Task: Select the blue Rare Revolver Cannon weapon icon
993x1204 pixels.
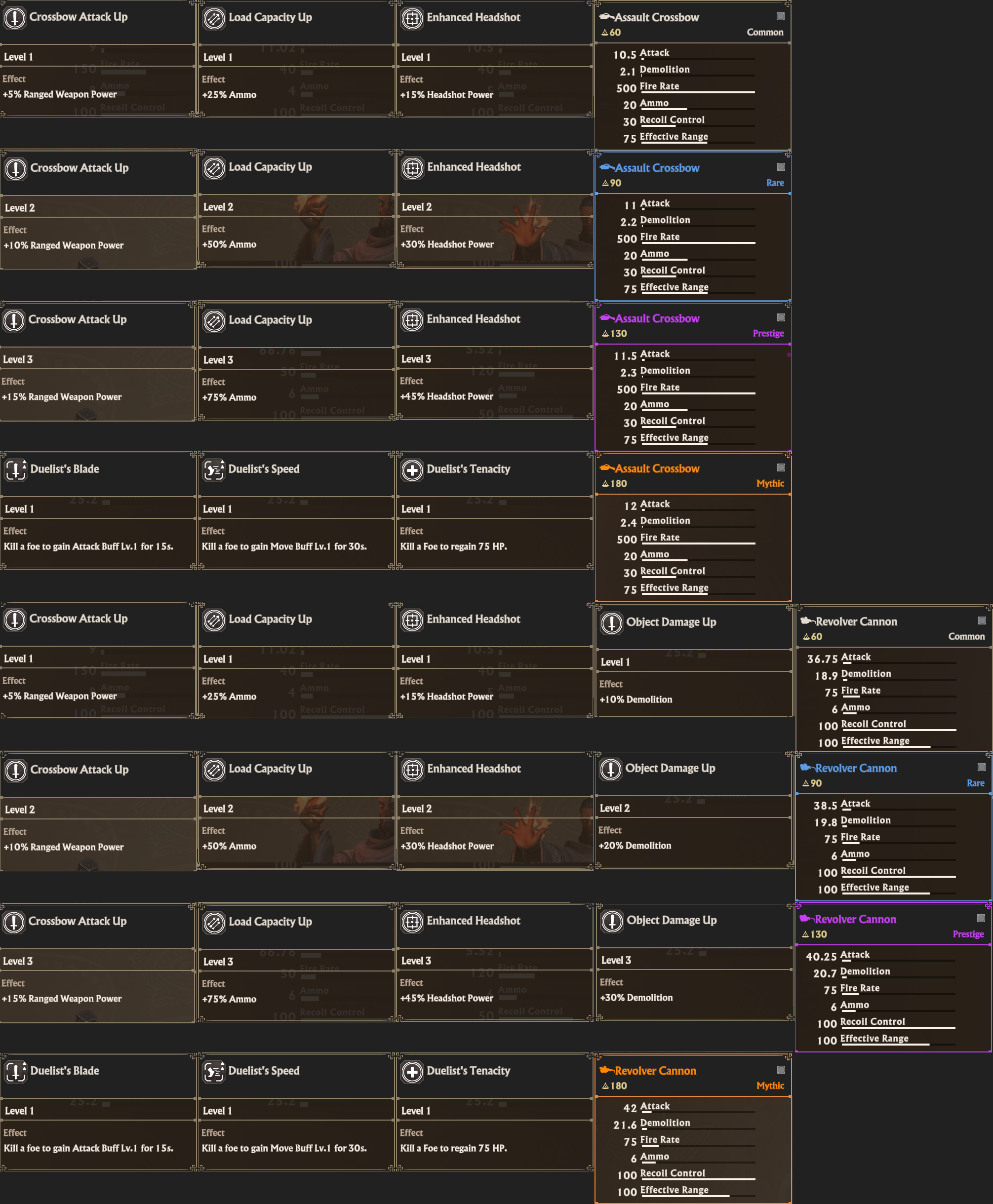Action: pyautogui.click(x=806, y=768)
